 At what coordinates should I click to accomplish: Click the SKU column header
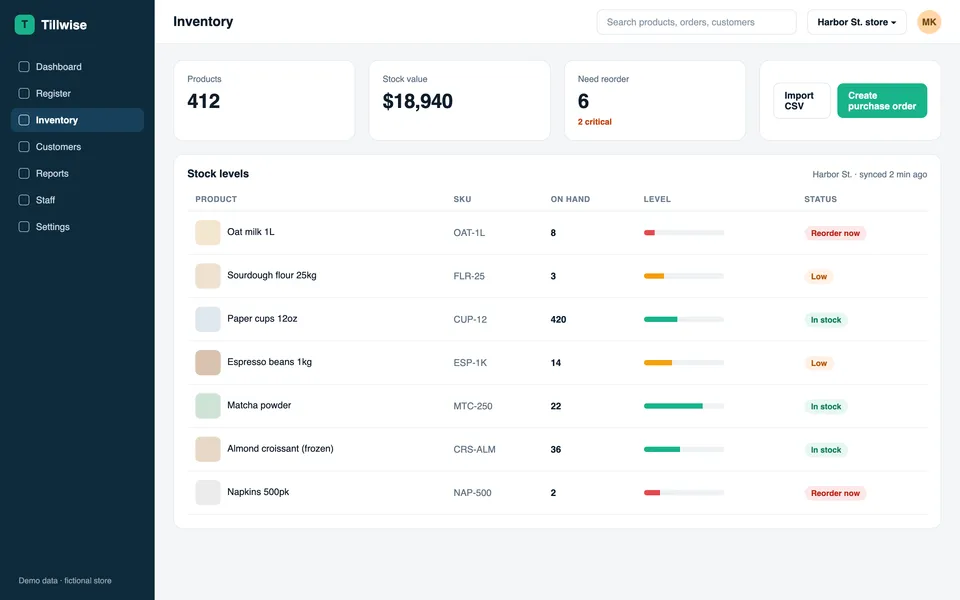[x=462, y=199]
